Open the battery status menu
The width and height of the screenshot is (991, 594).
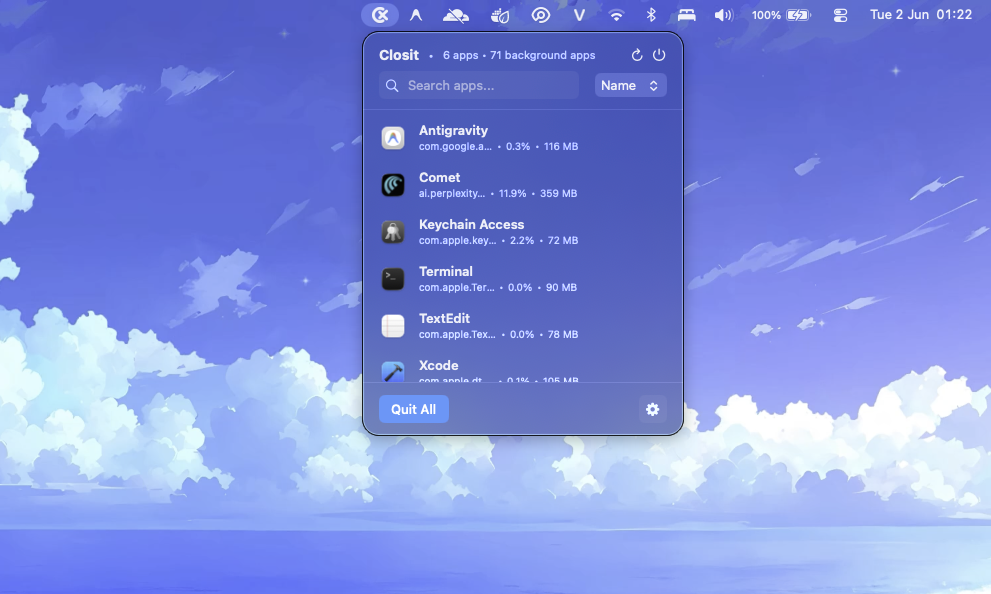pos(781,15)
